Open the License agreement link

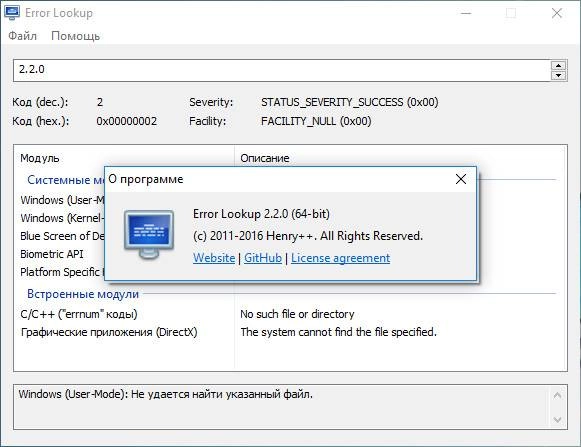[340, 258]
